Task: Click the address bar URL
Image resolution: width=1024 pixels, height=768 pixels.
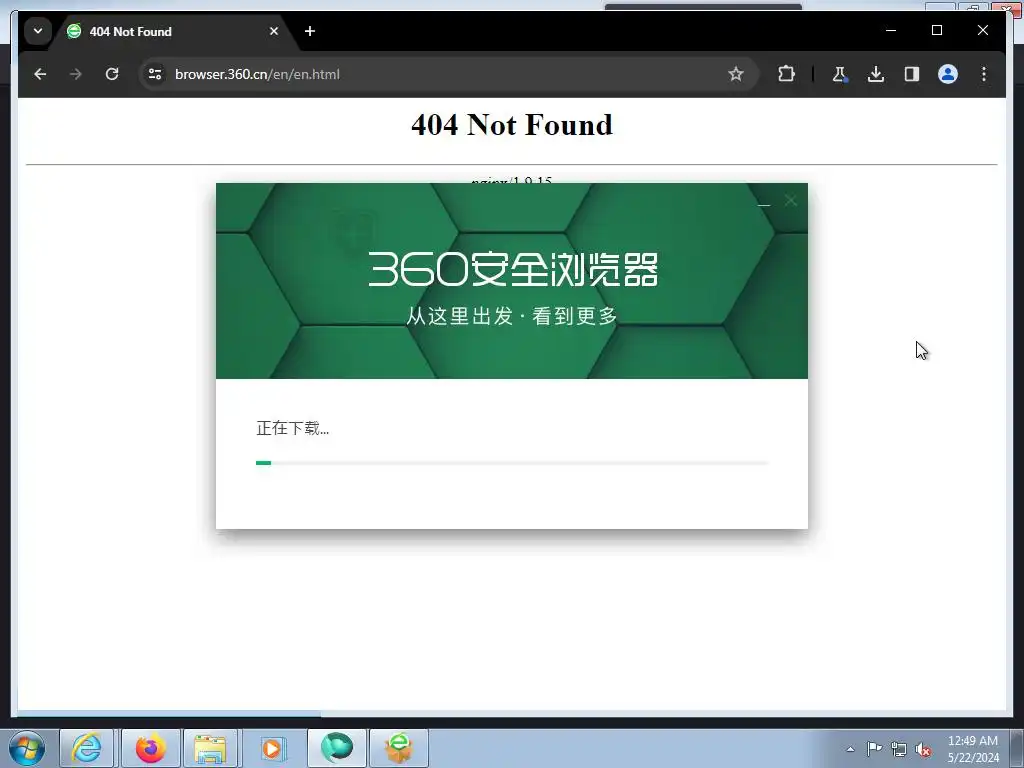Action: pyautogui.click(x=257, y=74)
